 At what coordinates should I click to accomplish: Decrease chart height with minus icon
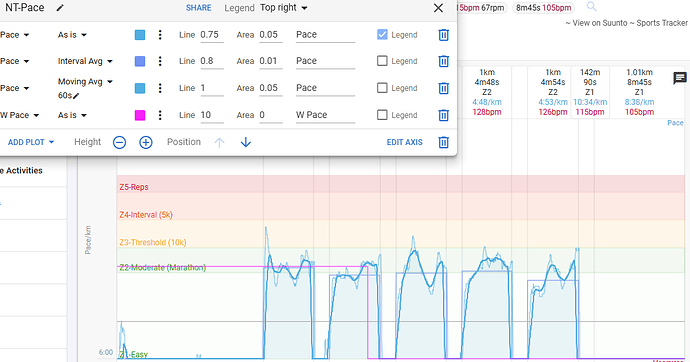tap(119, 142)
